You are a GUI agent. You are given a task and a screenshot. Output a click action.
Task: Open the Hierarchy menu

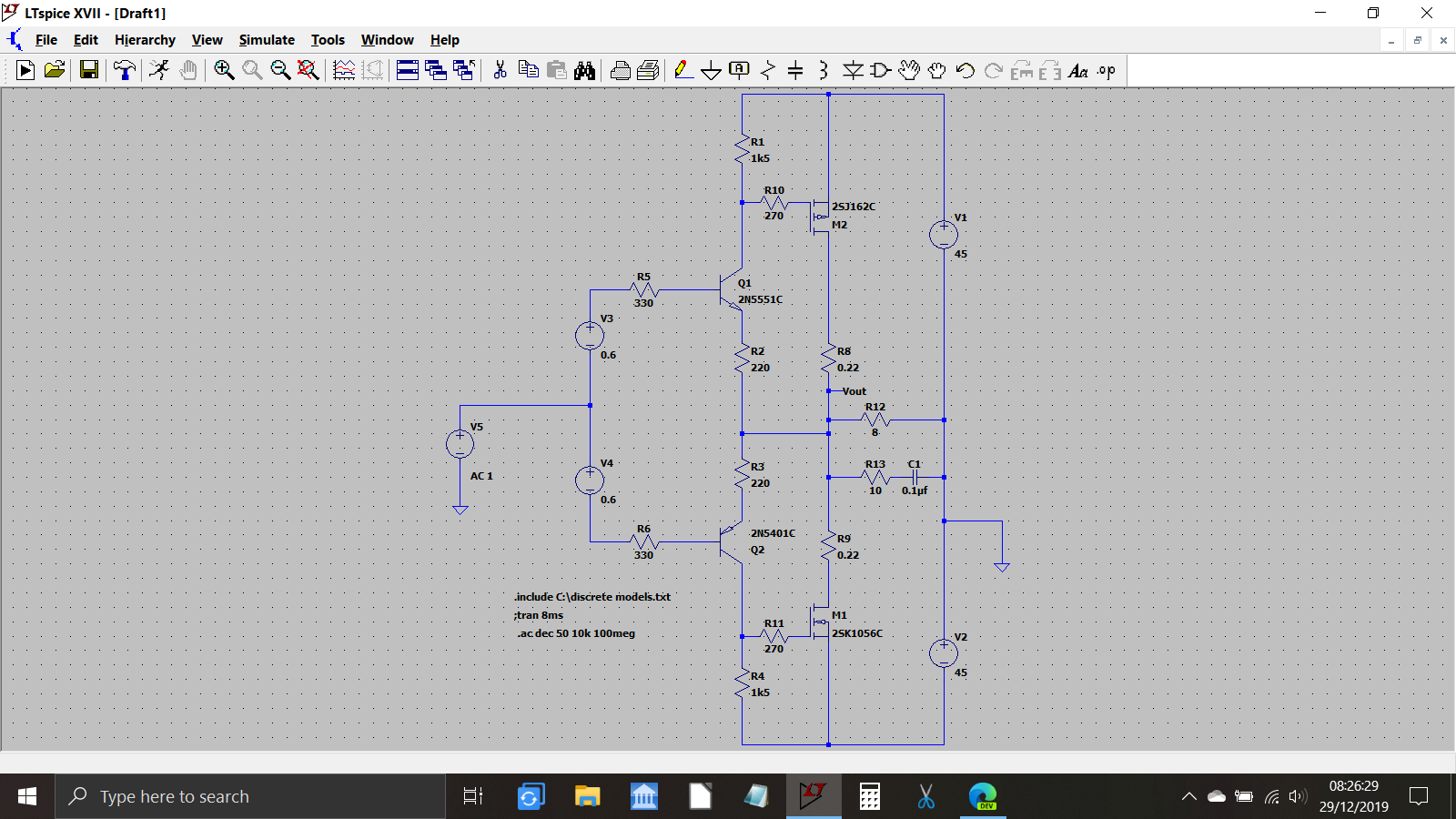pyautogui.click(x=145, y=40)
